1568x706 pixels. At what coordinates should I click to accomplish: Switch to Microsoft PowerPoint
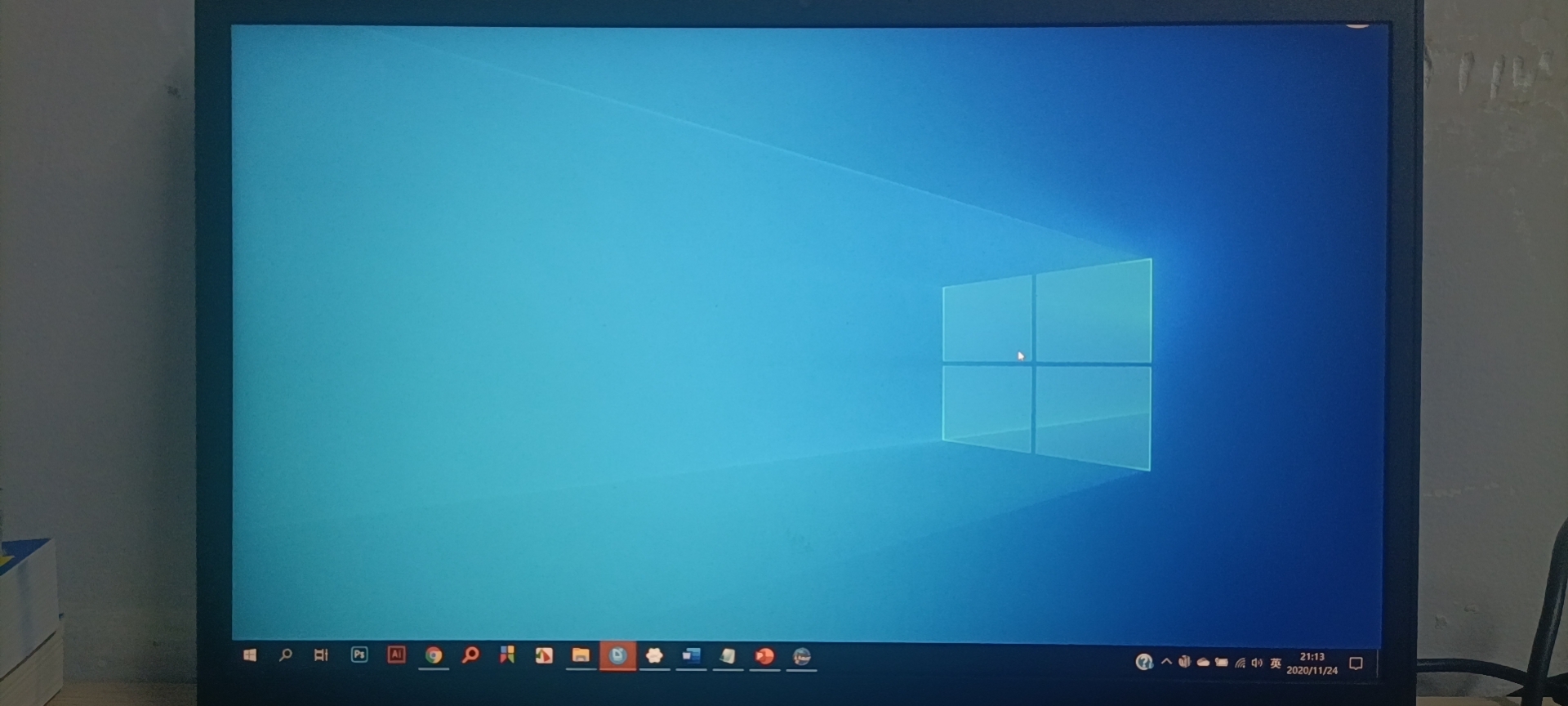click(x=764, y=655)
